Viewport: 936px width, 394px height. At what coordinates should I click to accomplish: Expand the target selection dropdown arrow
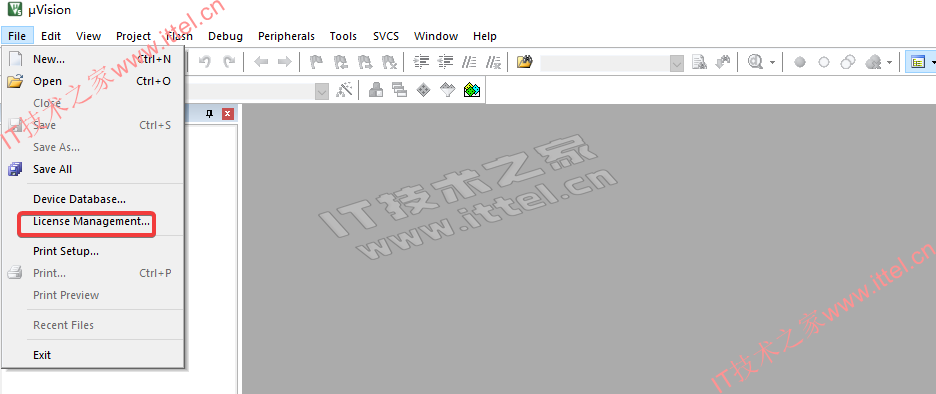pos(322,91)
